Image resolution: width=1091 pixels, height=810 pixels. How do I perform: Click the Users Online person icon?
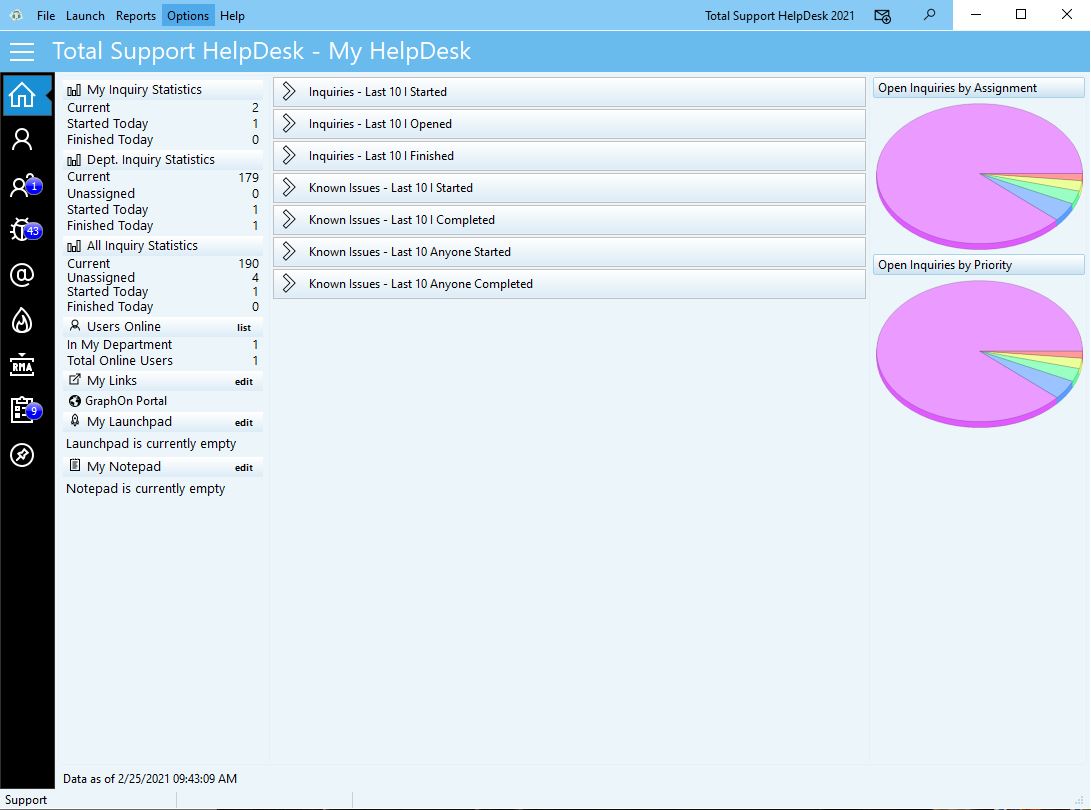(x=74, y=326)
